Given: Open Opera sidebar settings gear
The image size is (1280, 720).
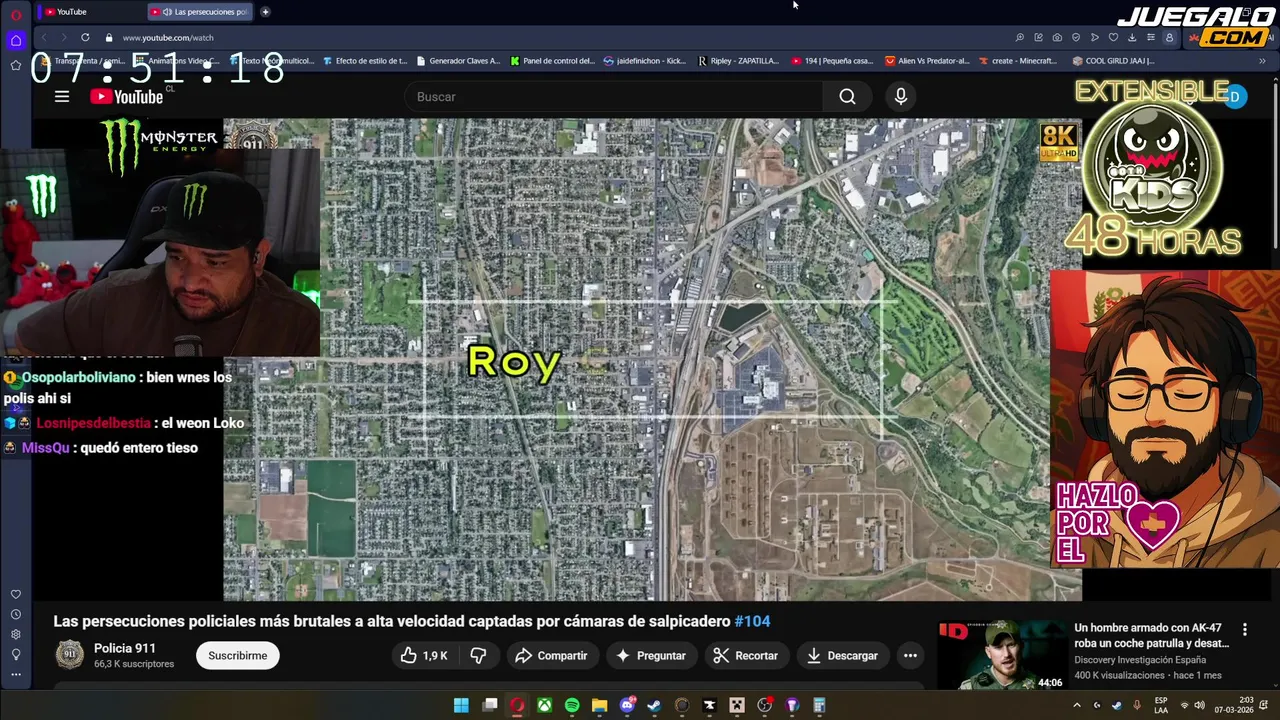Looking at the screenshot, I should [15, 635].
